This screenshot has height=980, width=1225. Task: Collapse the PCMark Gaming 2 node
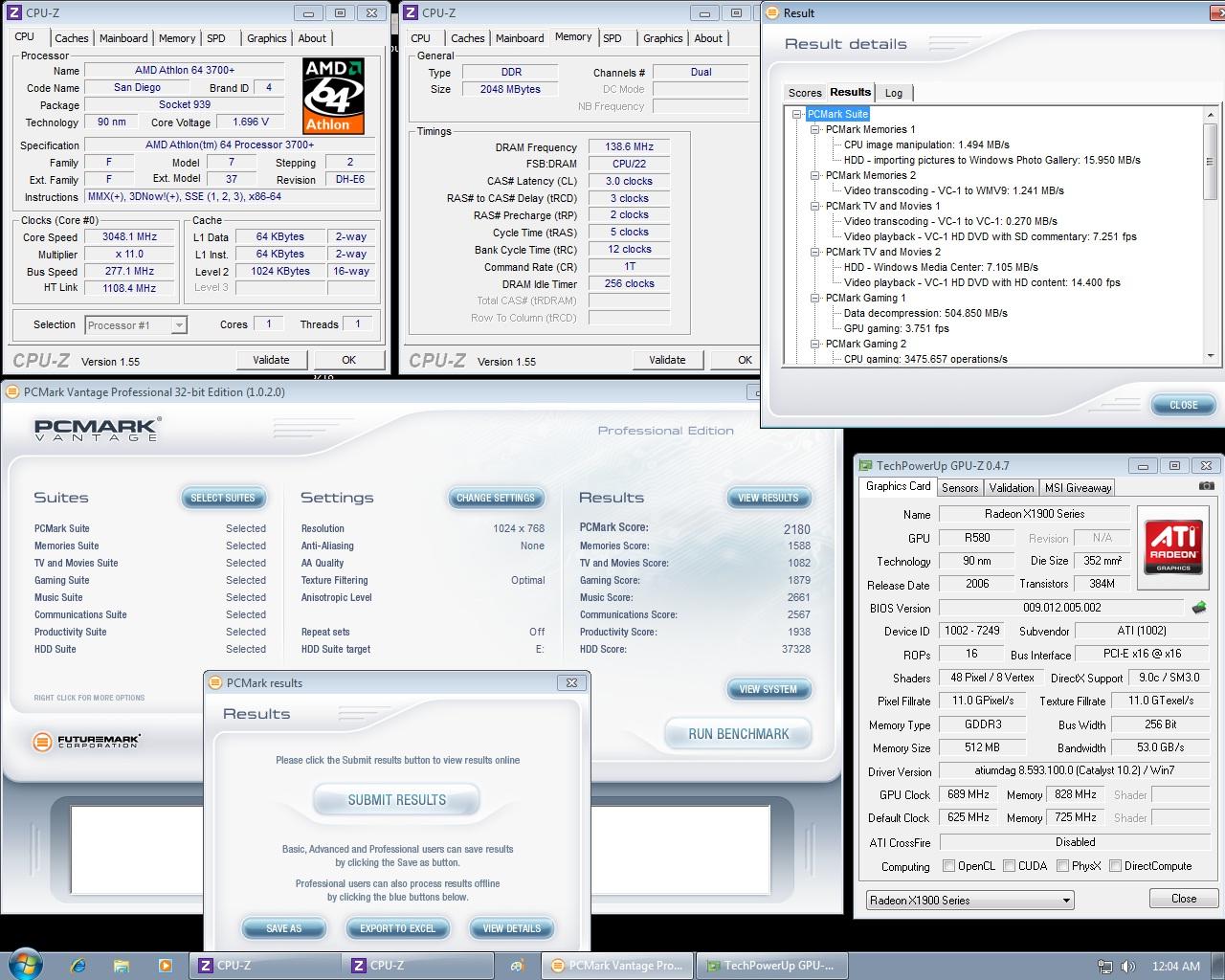(x=815, y=344)
